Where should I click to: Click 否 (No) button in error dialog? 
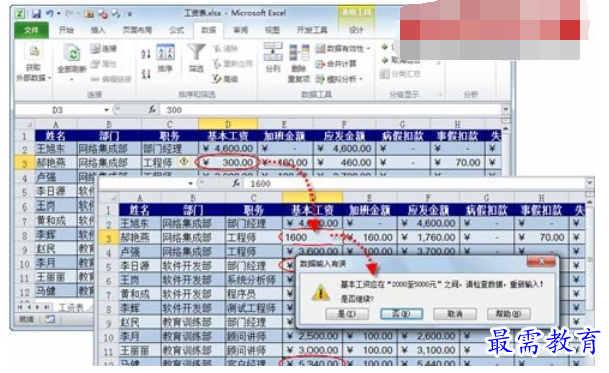pyautogui.click(x=401, y=314)
